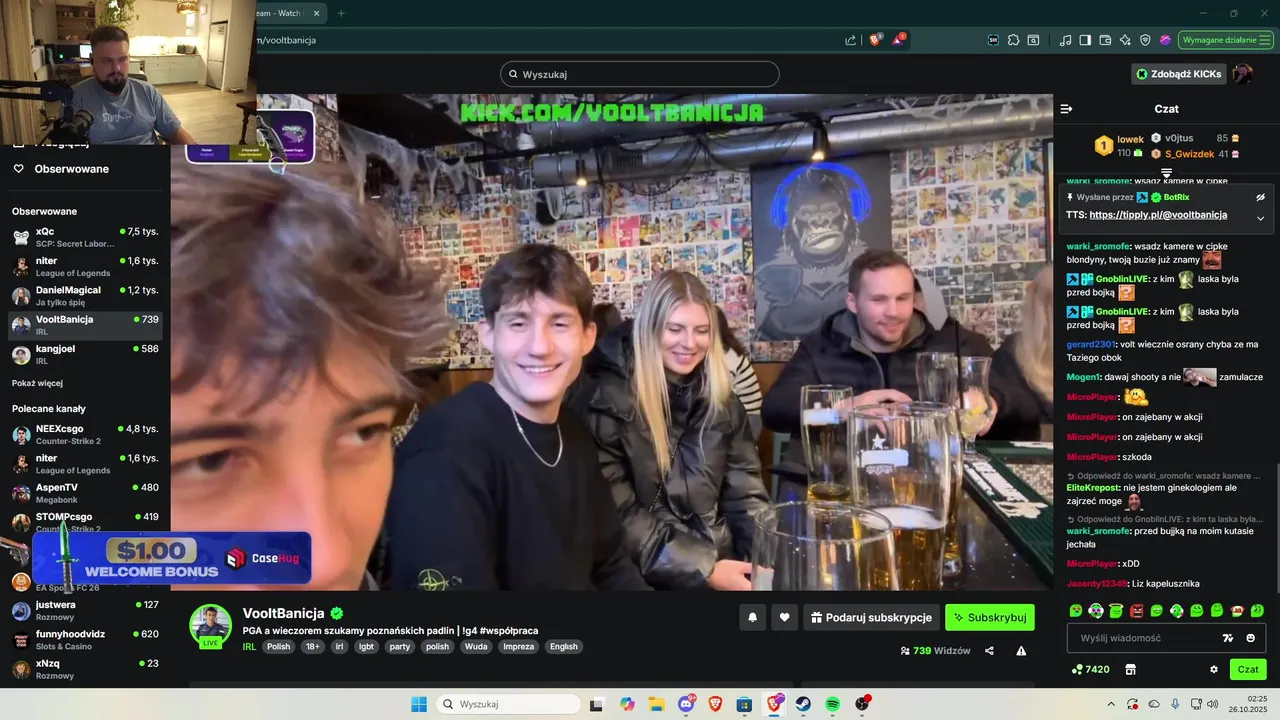Screen dimensions: 1280x720
Task: Share the page with the address bar share icon
Action: 851,40
